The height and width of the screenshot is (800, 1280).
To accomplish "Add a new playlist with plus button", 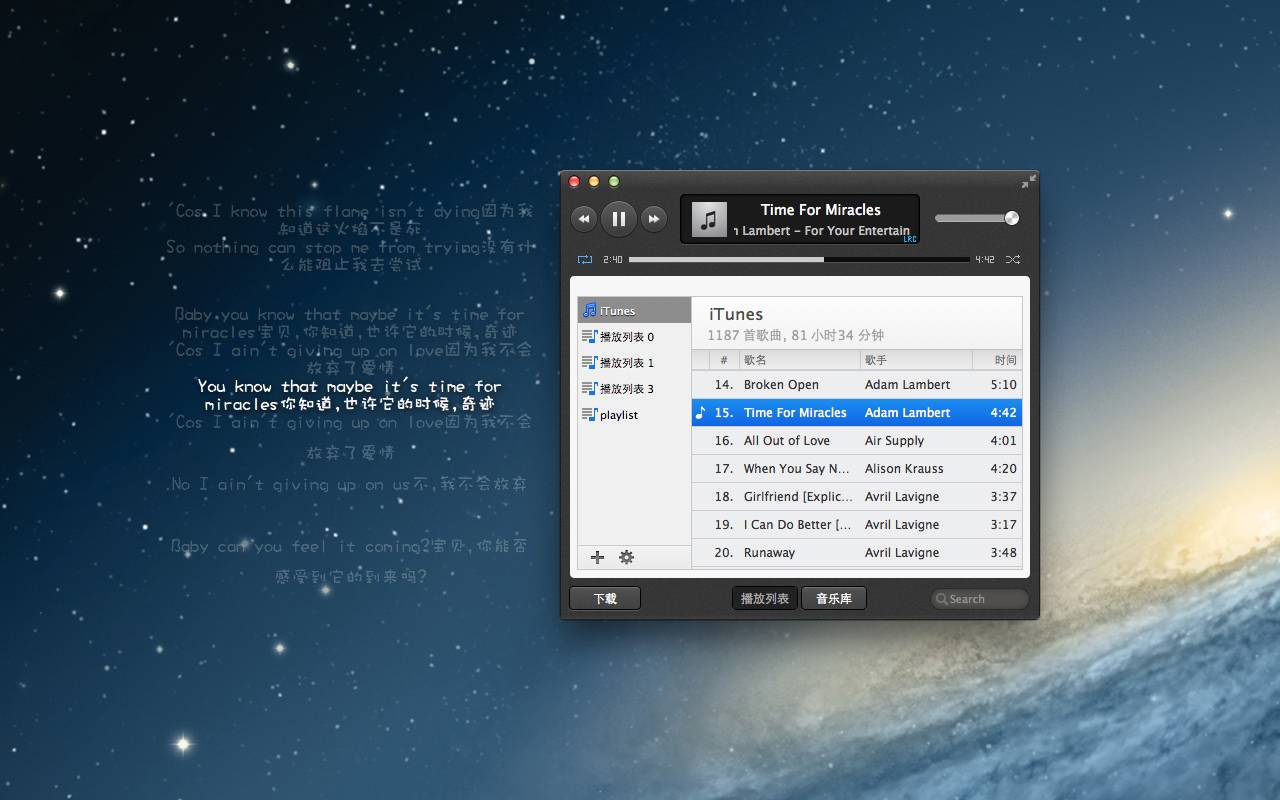I will (598, 557).
